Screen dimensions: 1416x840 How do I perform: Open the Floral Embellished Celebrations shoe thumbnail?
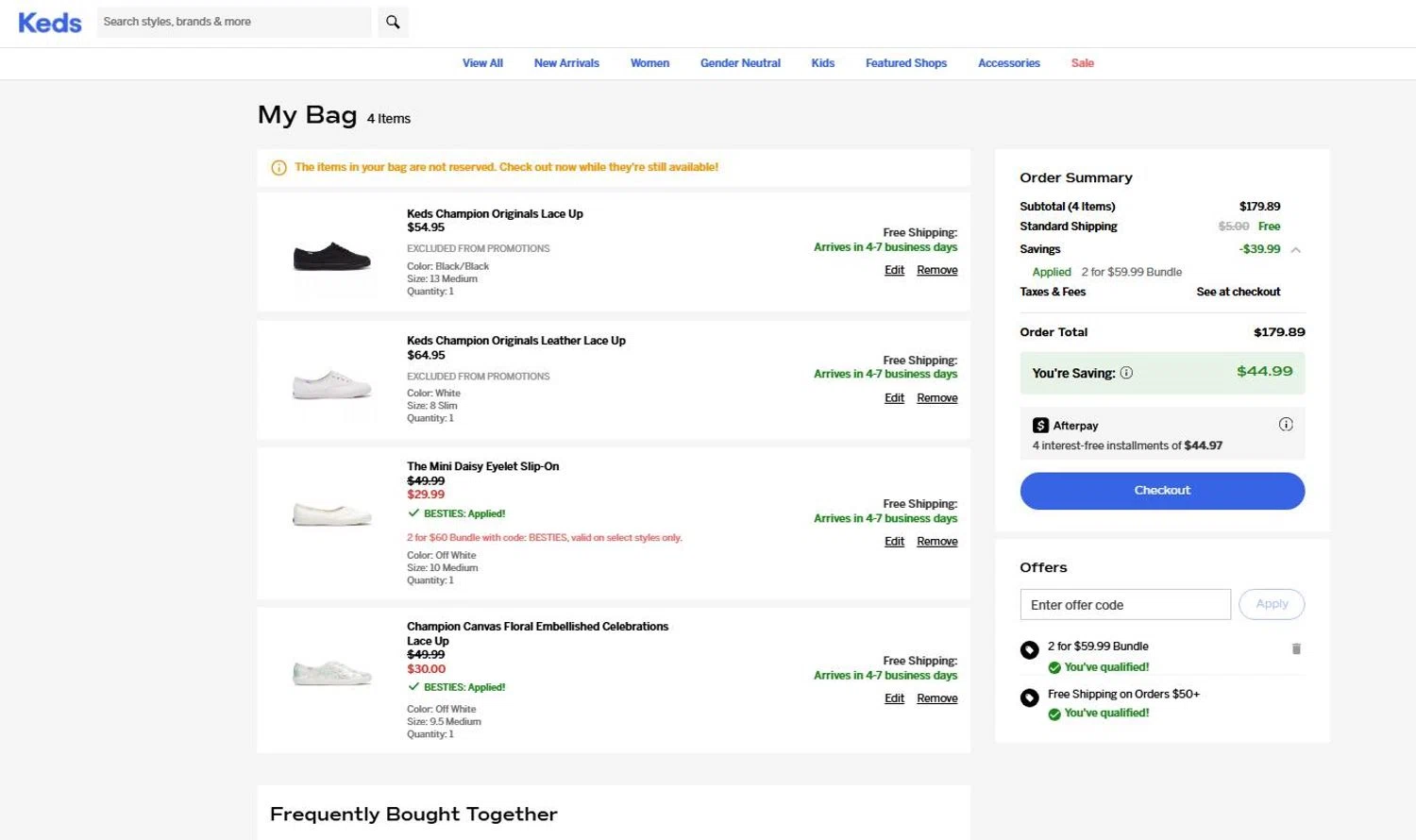point(331,673)
